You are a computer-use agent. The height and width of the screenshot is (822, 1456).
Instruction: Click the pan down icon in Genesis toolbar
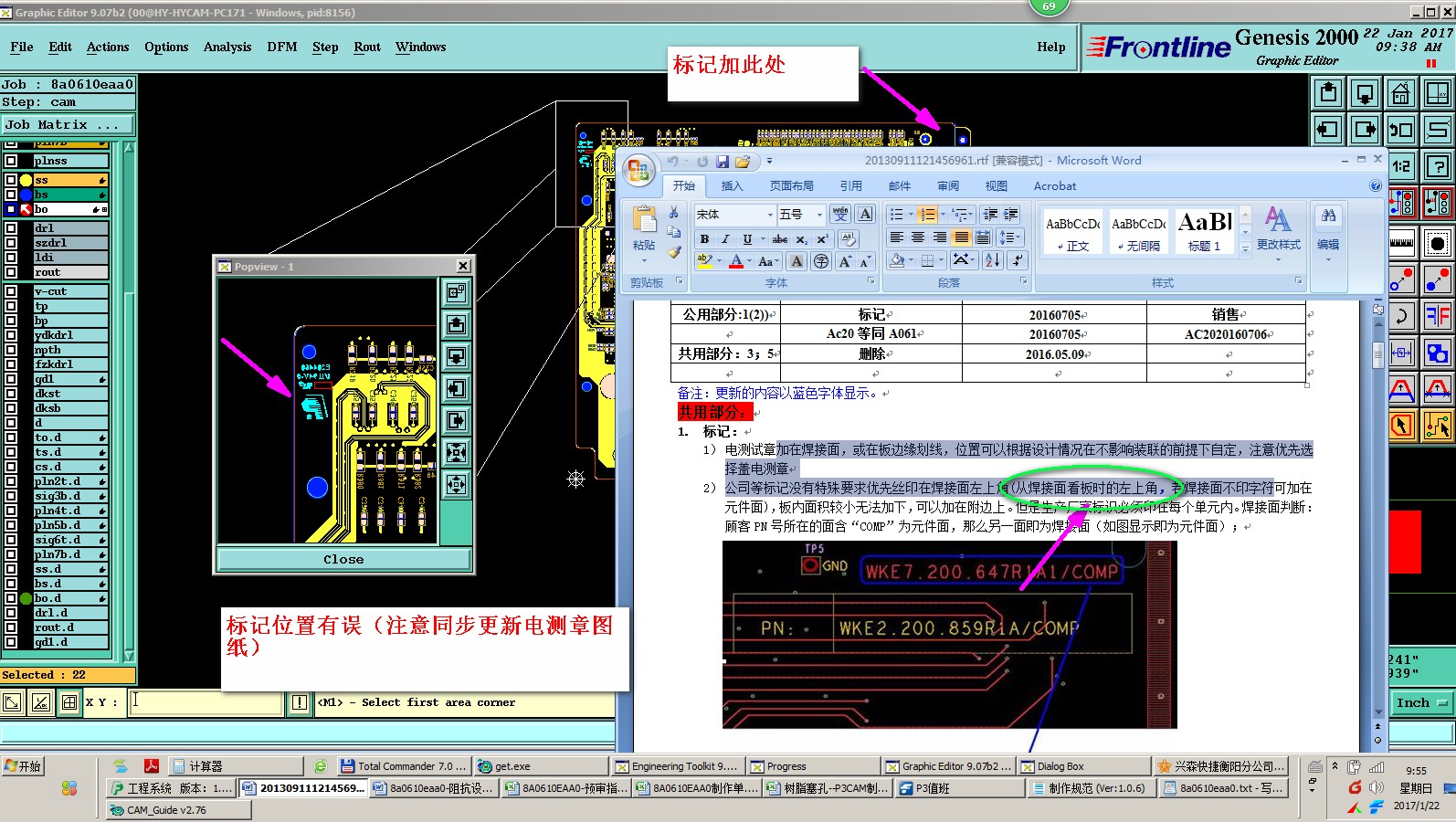click(1365, 93)
